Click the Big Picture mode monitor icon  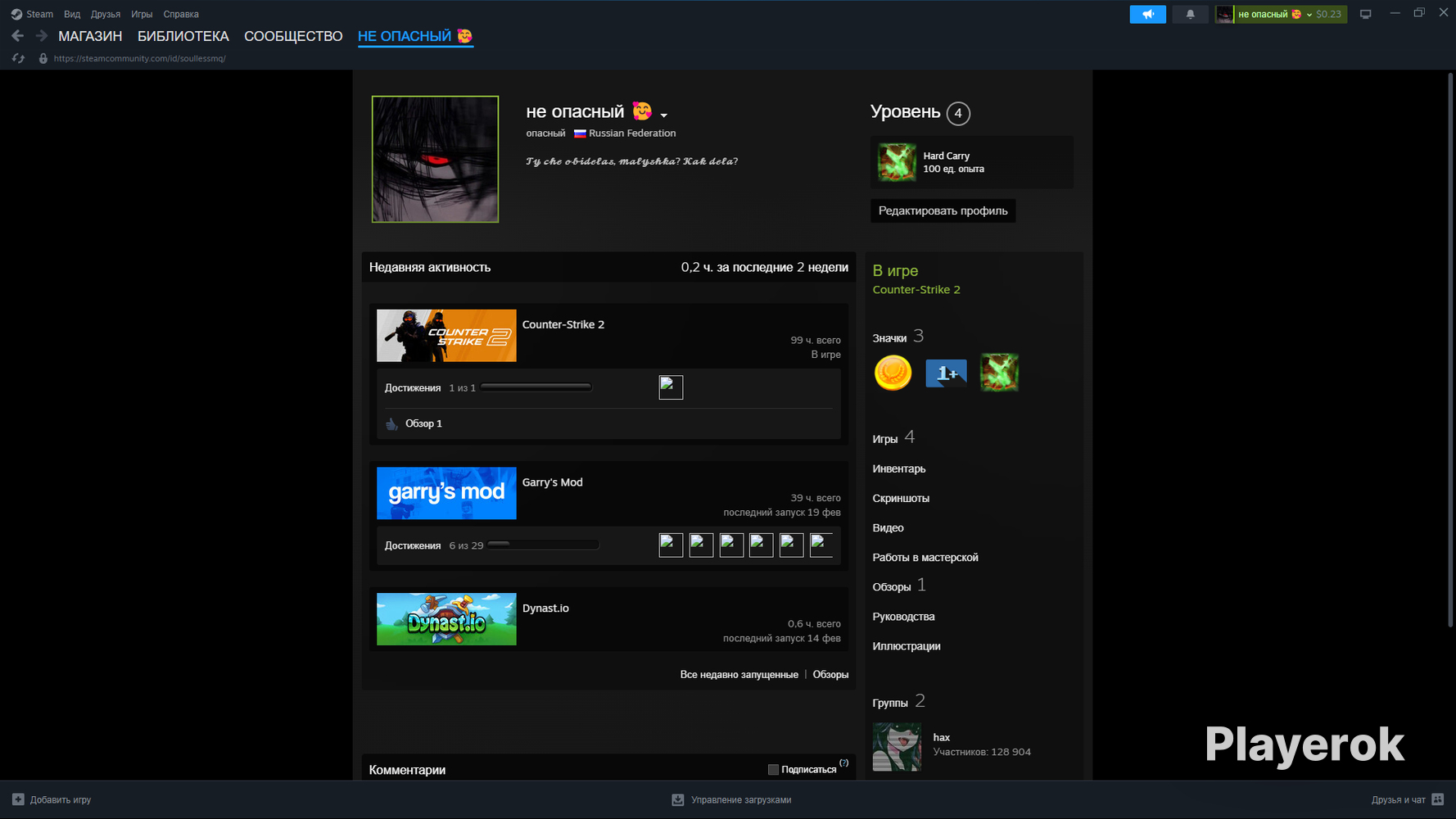(x=1365, y=14)
